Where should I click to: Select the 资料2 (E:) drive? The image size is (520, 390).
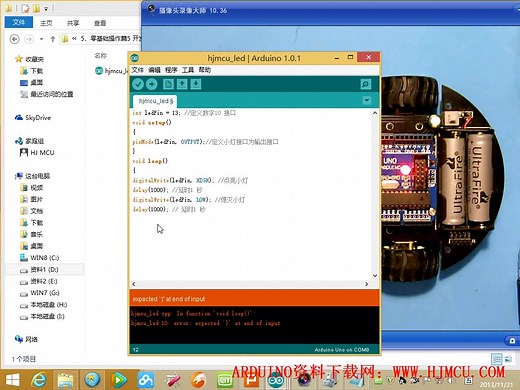coord(44,281)
